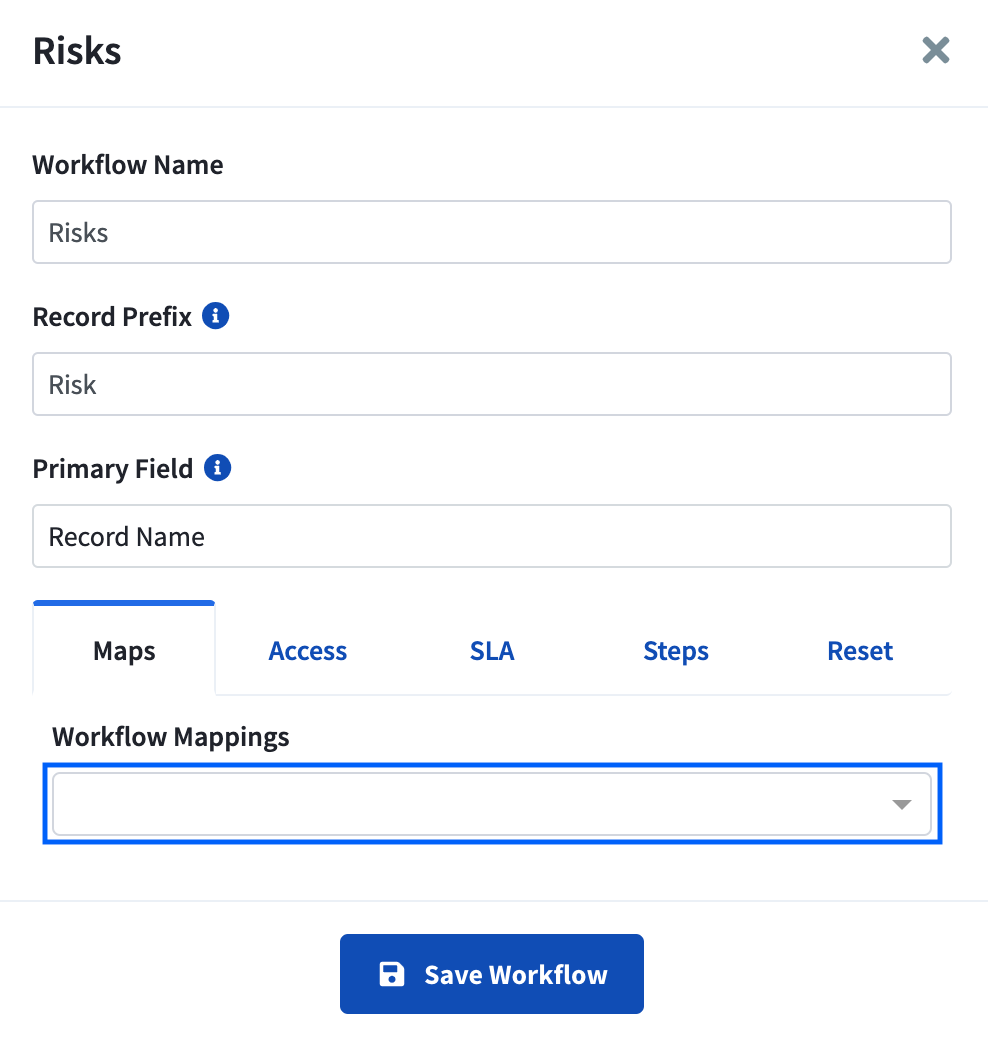Open the Steps tab
The width and height of the screenshot is (988, 1039).
675,650
